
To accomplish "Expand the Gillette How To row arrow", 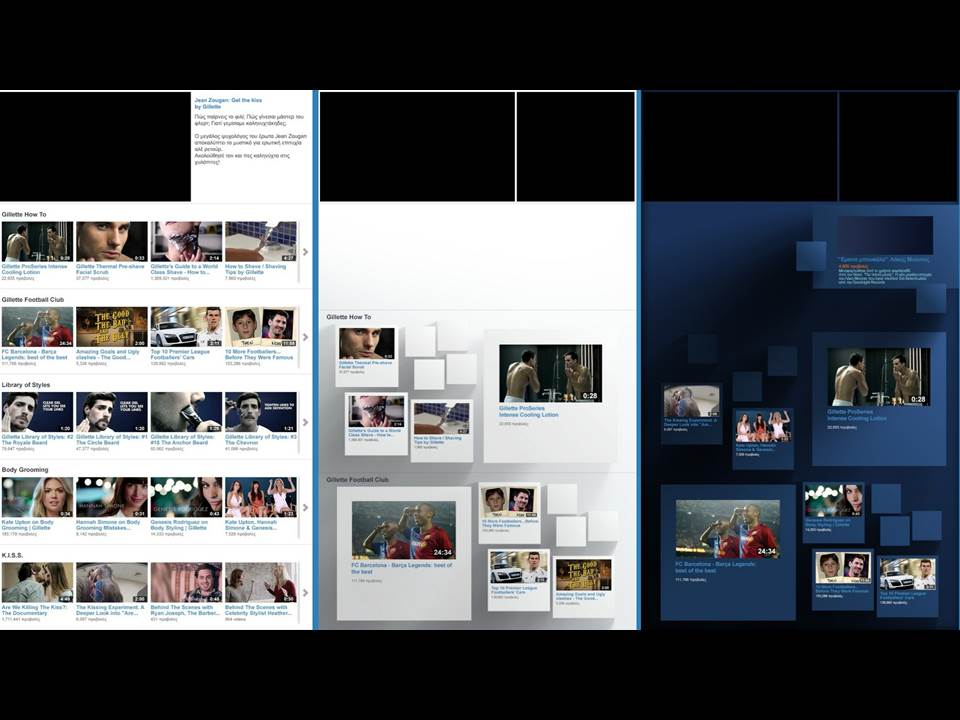I will 305,252.
